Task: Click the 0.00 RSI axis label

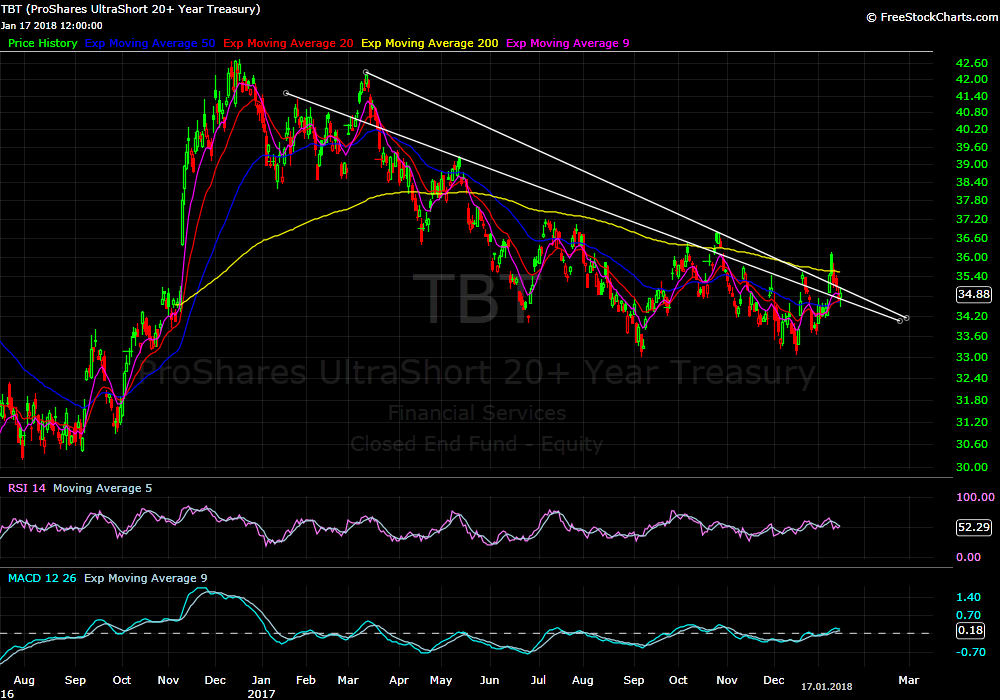Action: [968, 557]
